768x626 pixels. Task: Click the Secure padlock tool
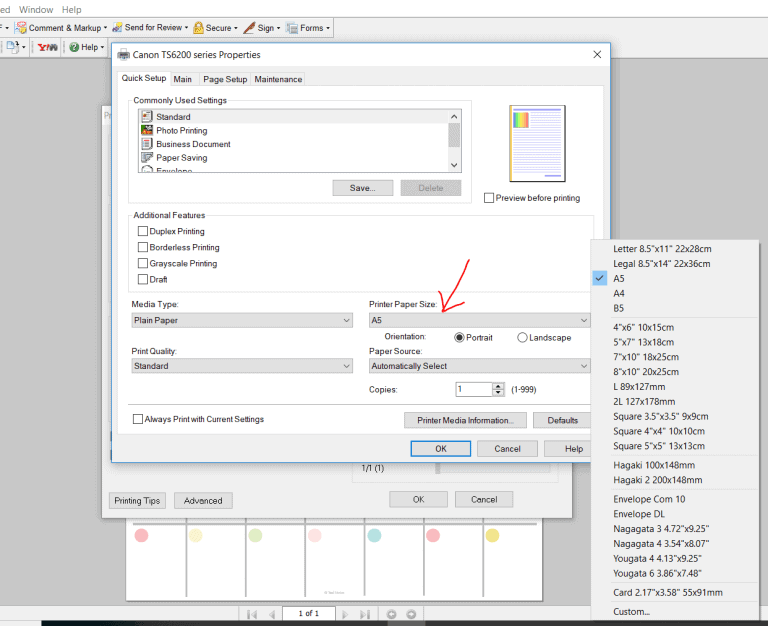click(215, 28)
